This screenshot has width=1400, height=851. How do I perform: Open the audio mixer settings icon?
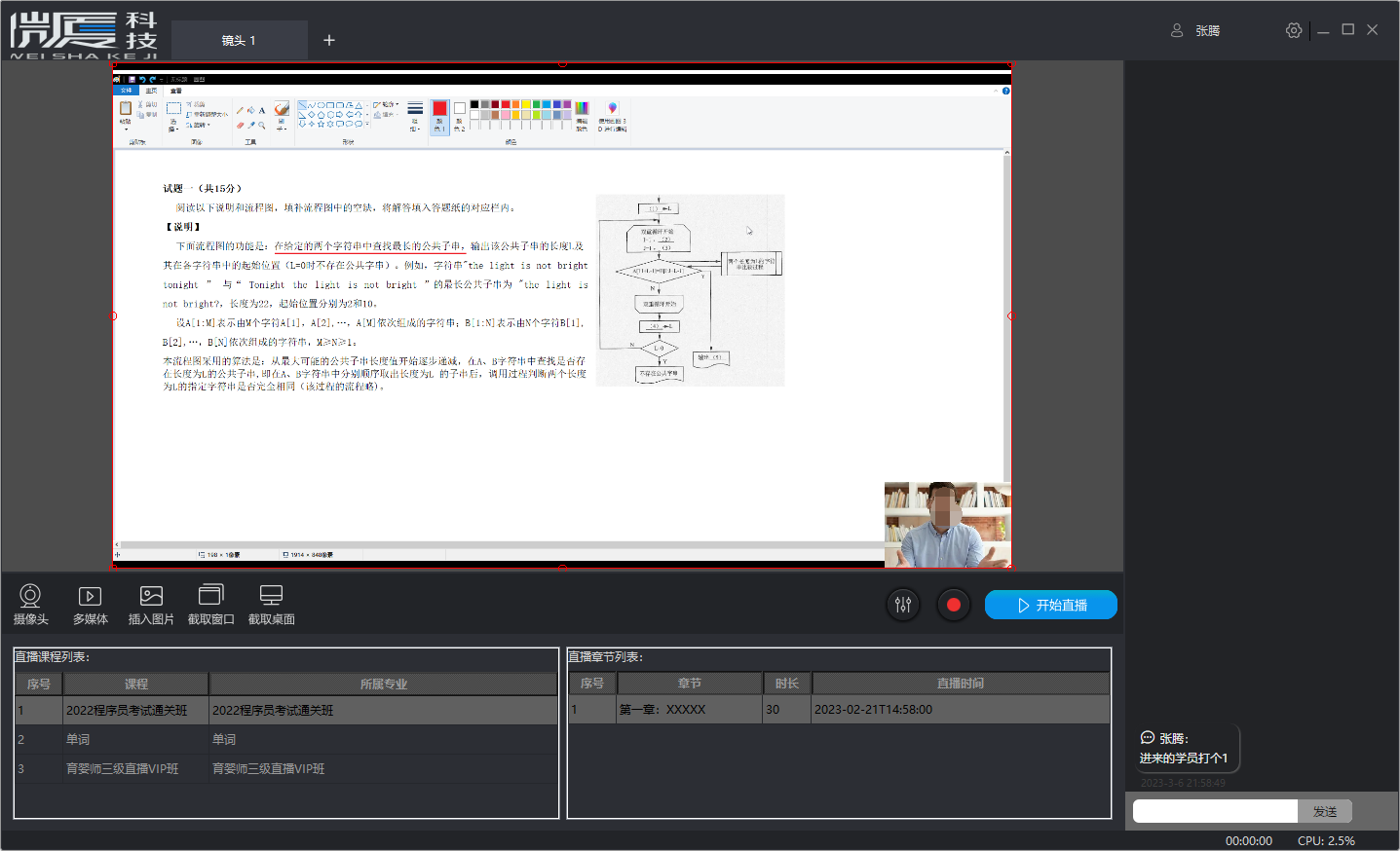click(x=903, y=605)
